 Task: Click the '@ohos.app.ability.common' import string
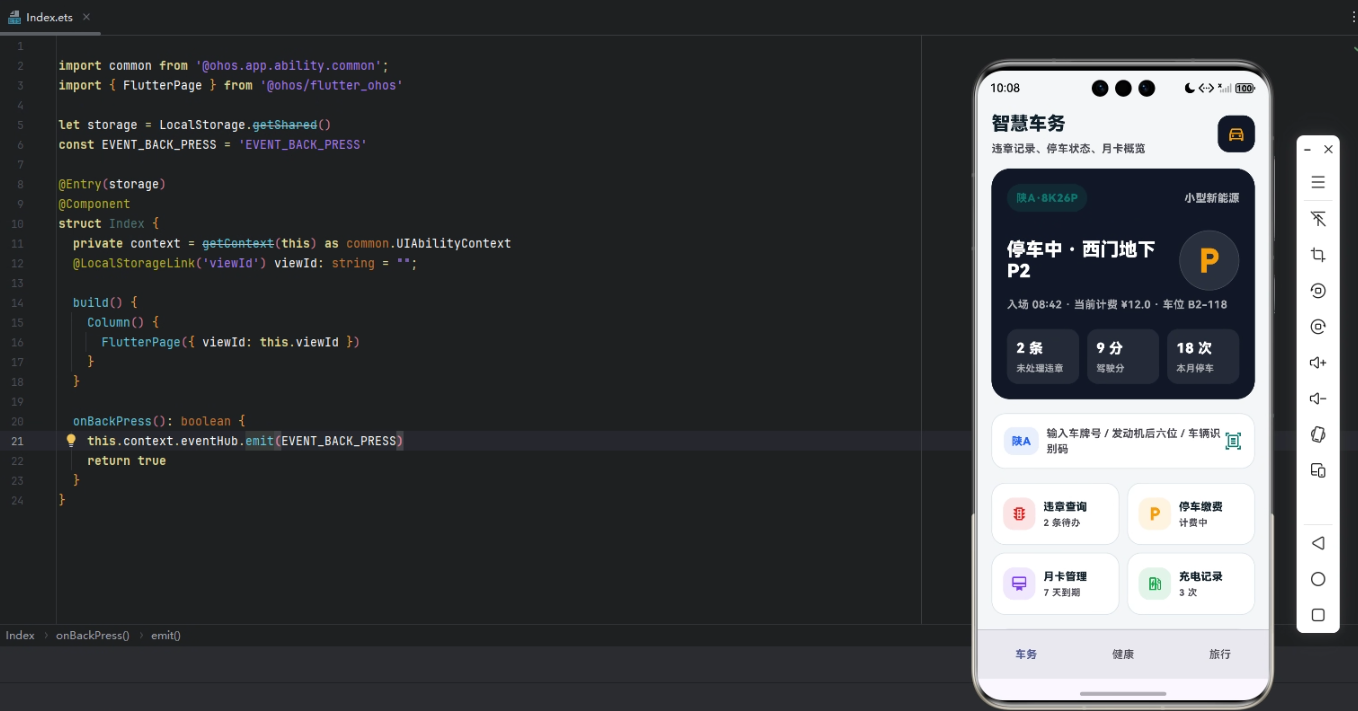pos(288,66)
